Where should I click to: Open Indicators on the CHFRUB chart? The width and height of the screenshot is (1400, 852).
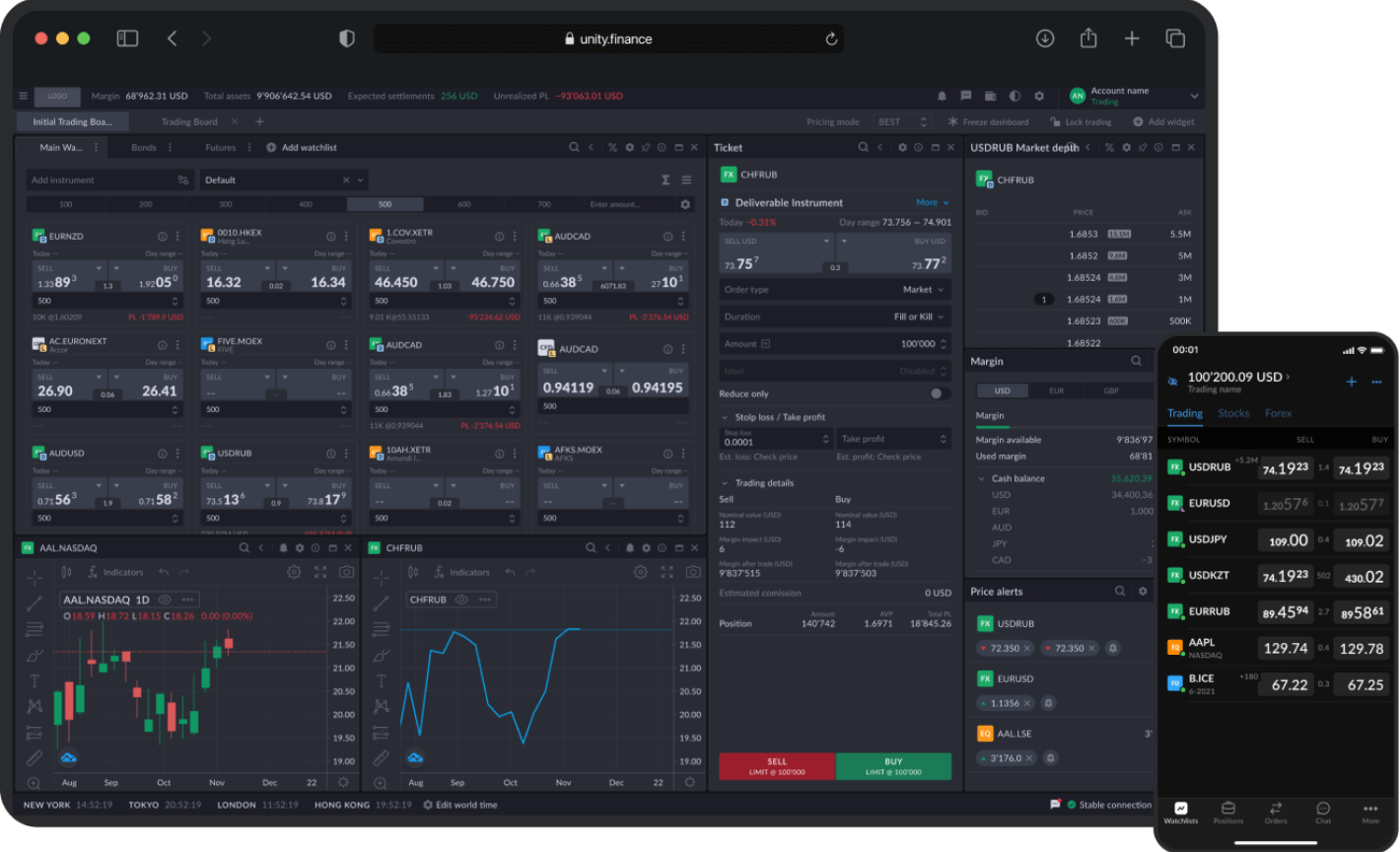click(x=461, y=572)
